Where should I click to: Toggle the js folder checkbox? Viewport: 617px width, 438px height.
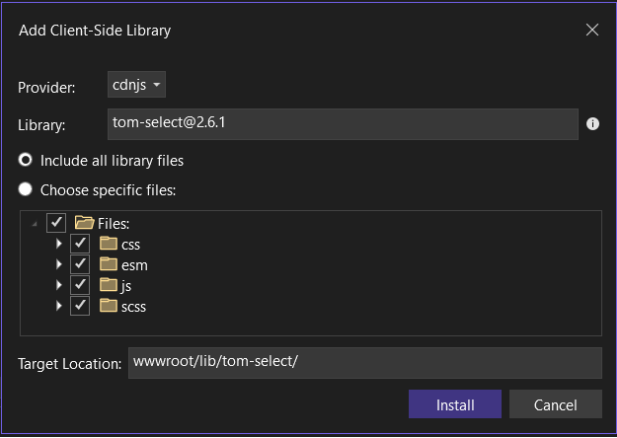pos(80,285)
